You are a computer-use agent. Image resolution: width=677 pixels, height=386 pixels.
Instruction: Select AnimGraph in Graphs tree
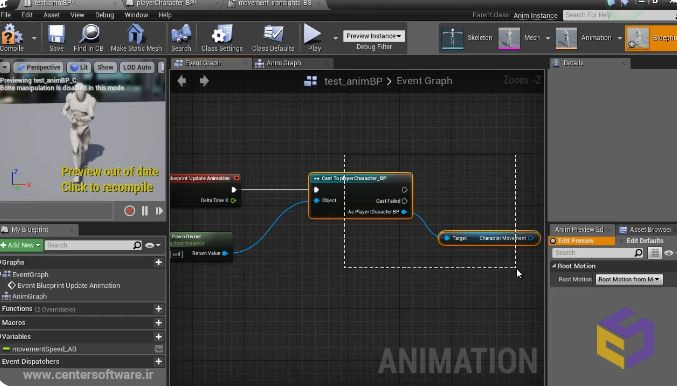click(29, 297)
